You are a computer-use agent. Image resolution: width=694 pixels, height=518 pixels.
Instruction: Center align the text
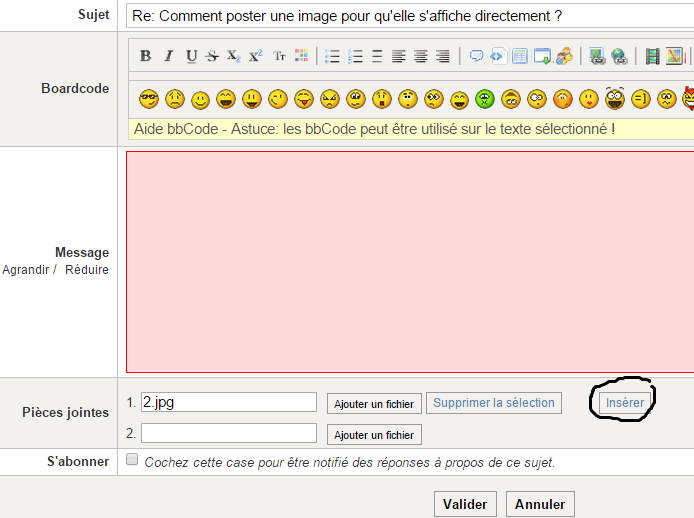(x=420, y=56)
